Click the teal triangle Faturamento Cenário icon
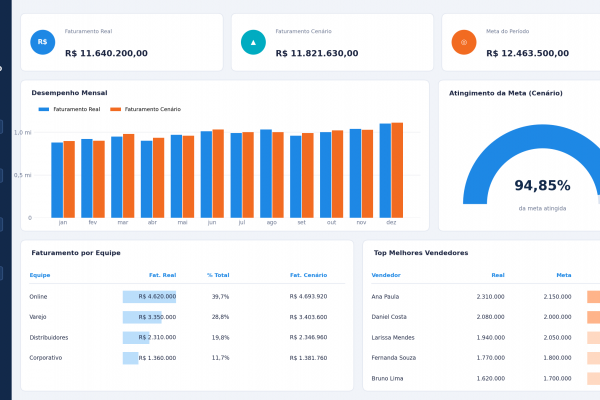Viewport: 600px width, 400px height. (x=253, y=42)
